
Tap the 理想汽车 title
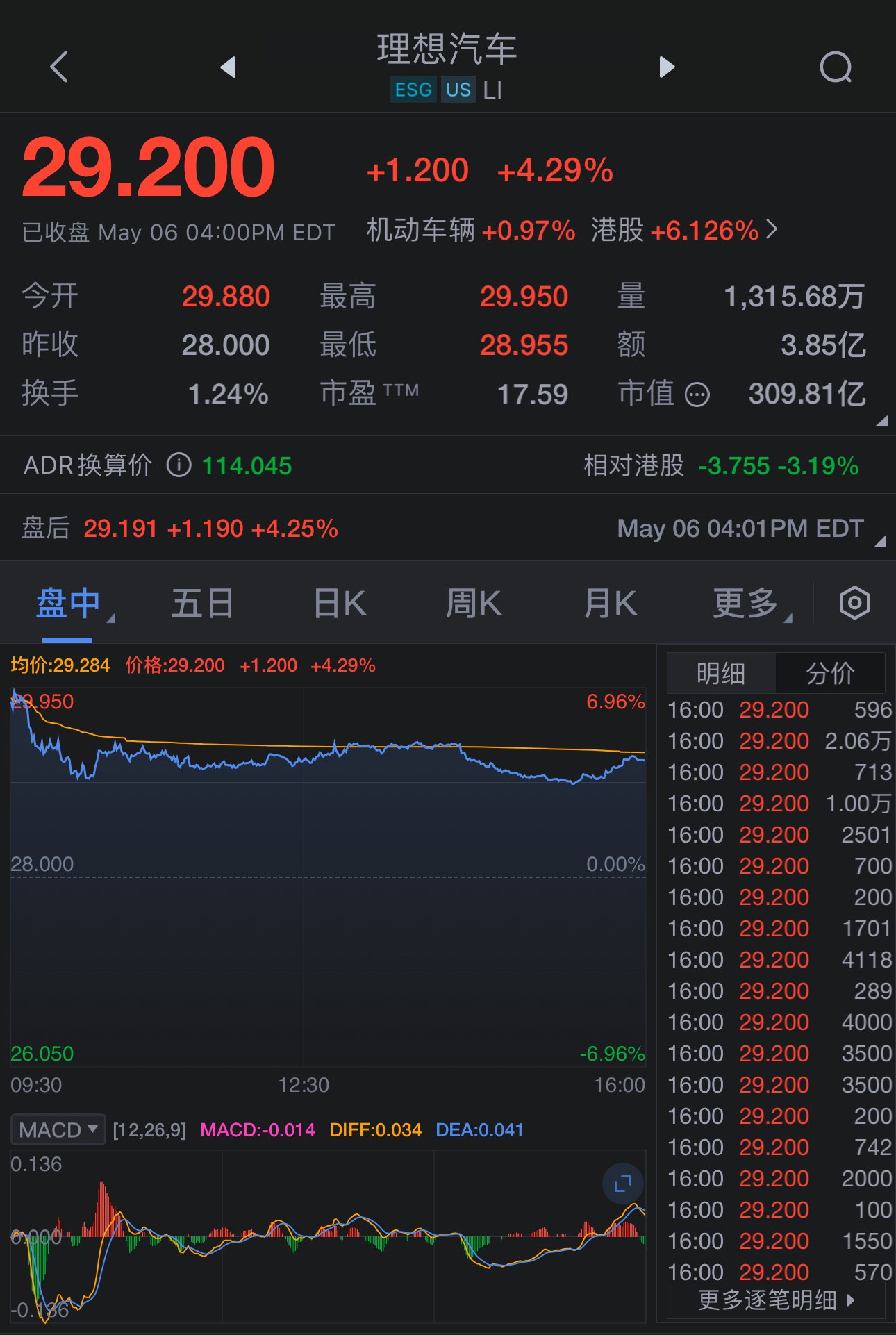[447, 49]
